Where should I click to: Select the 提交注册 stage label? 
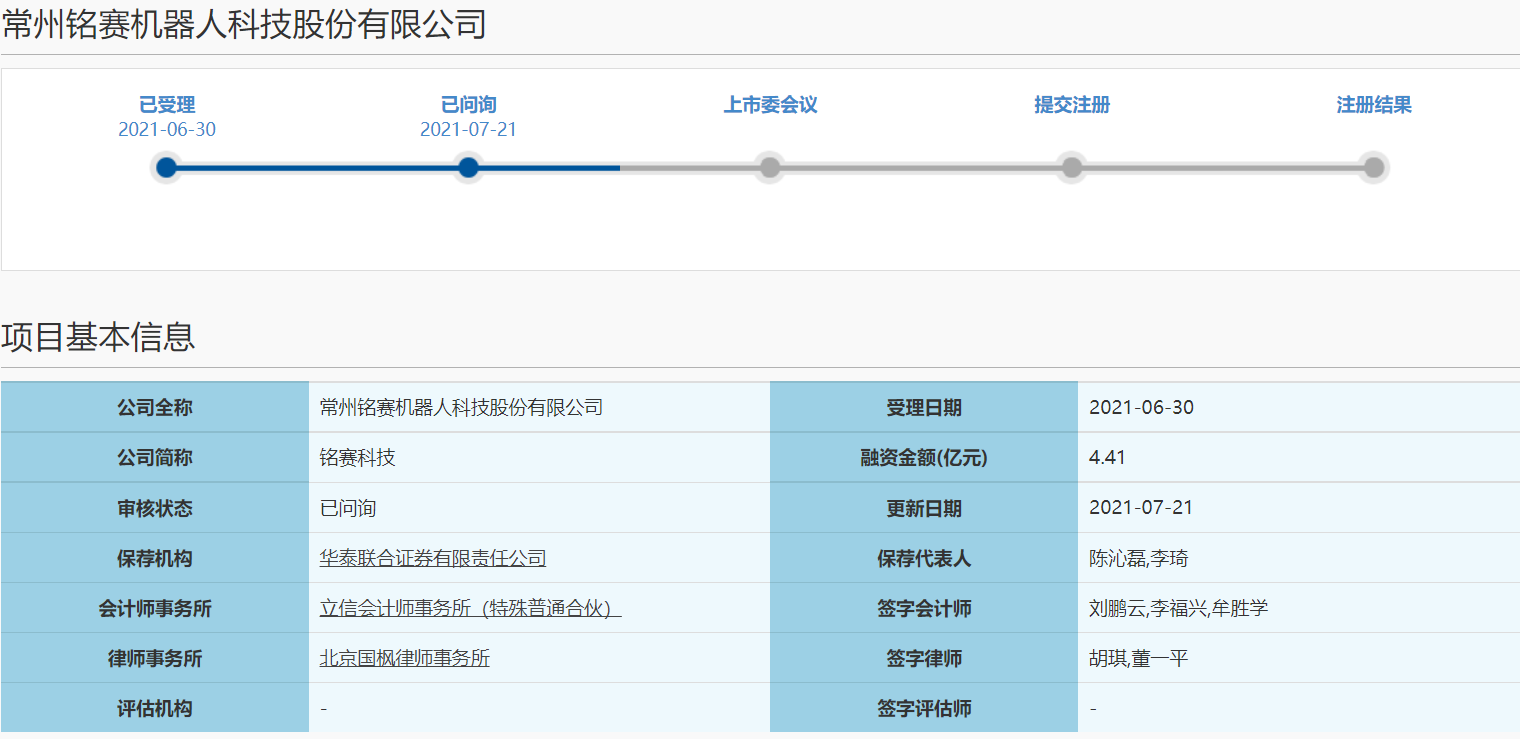click(x=1072, y=105)
